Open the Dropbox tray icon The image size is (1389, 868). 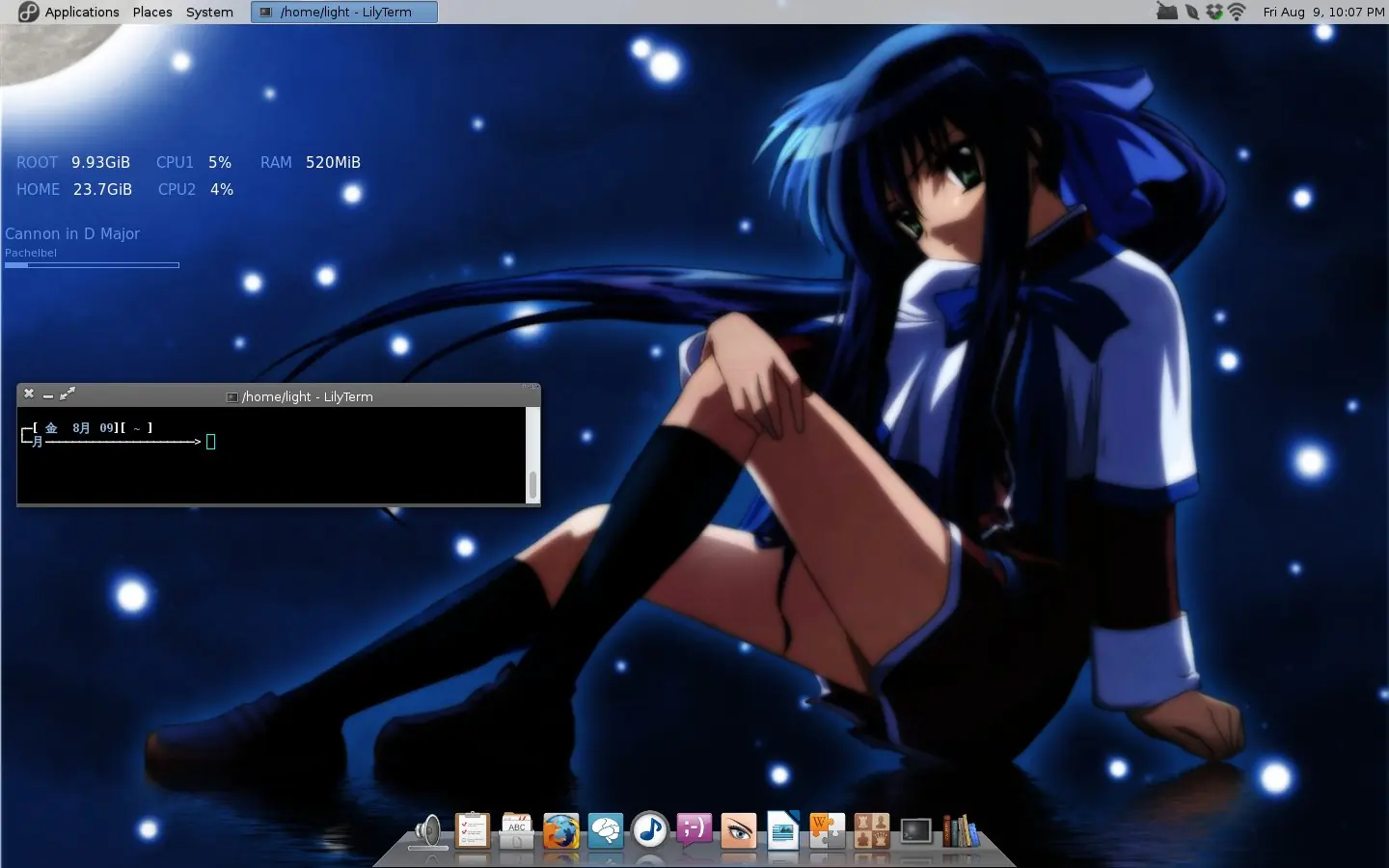[1214, 12]
